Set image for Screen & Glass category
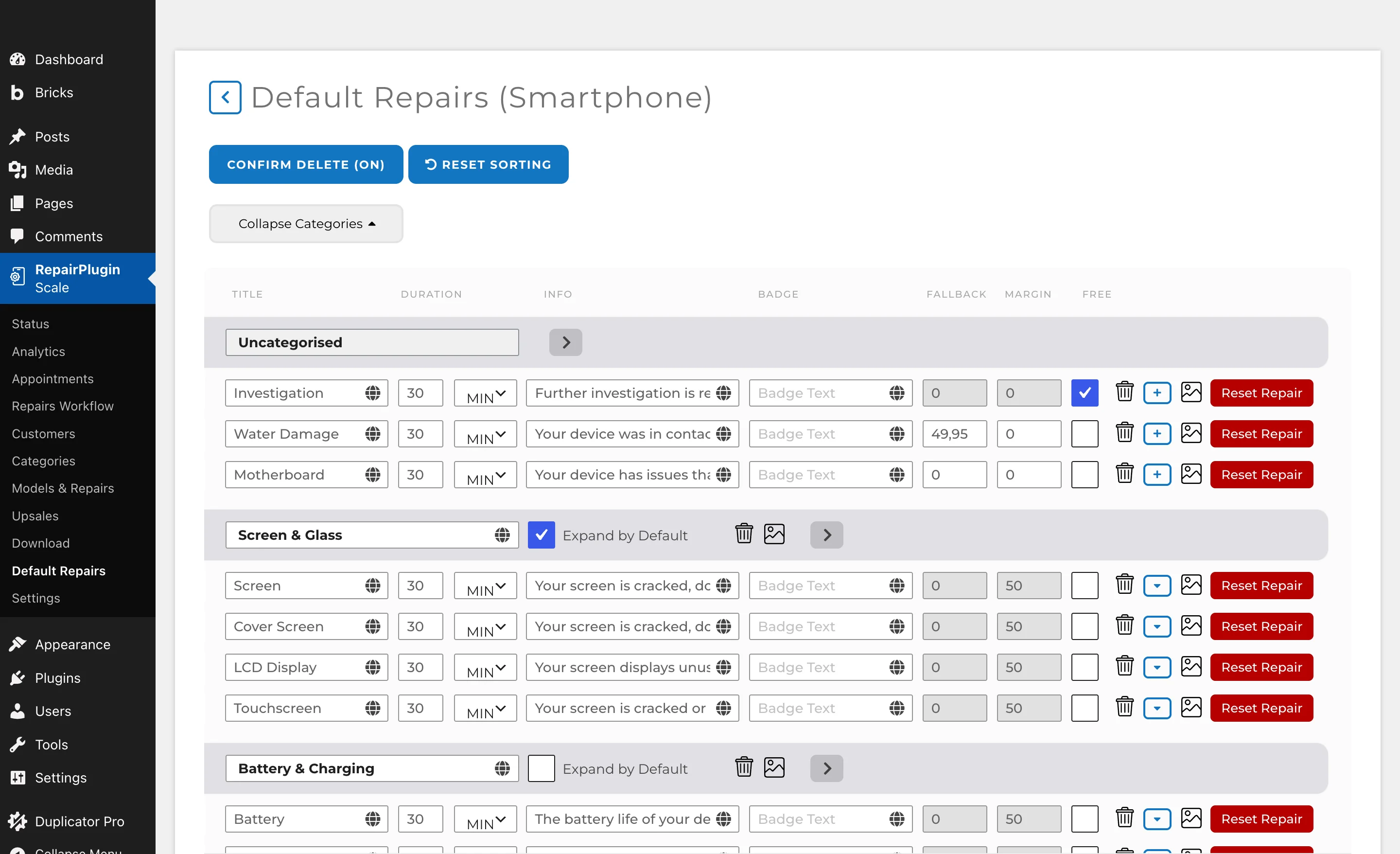 (x=774, y=534)
